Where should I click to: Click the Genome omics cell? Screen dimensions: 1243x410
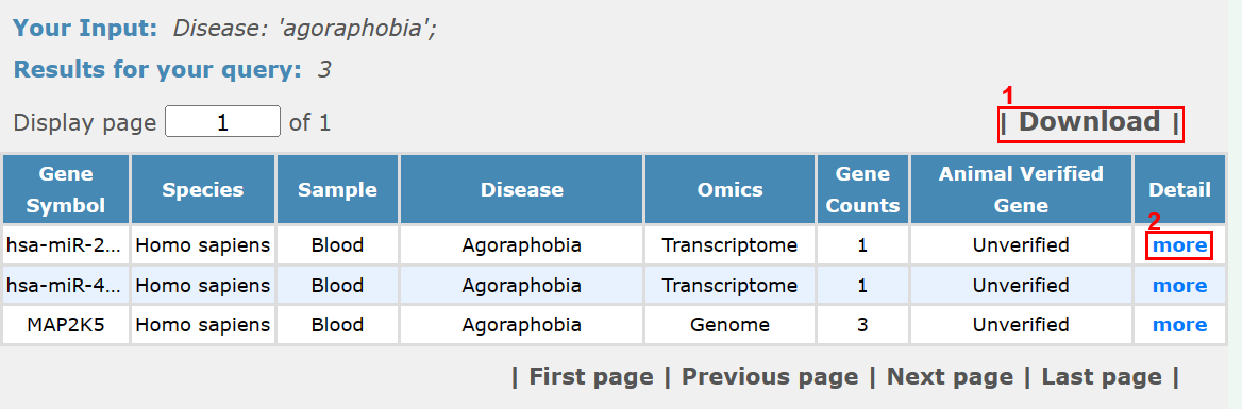coord(730,325)
